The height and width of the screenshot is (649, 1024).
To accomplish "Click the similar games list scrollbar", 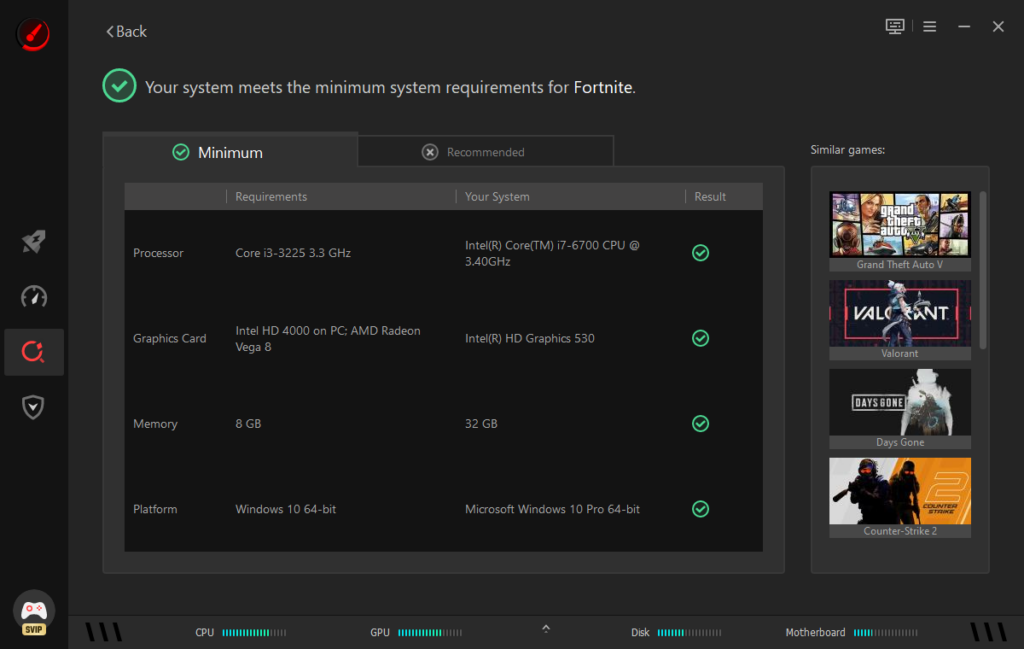I will point(983,270).
